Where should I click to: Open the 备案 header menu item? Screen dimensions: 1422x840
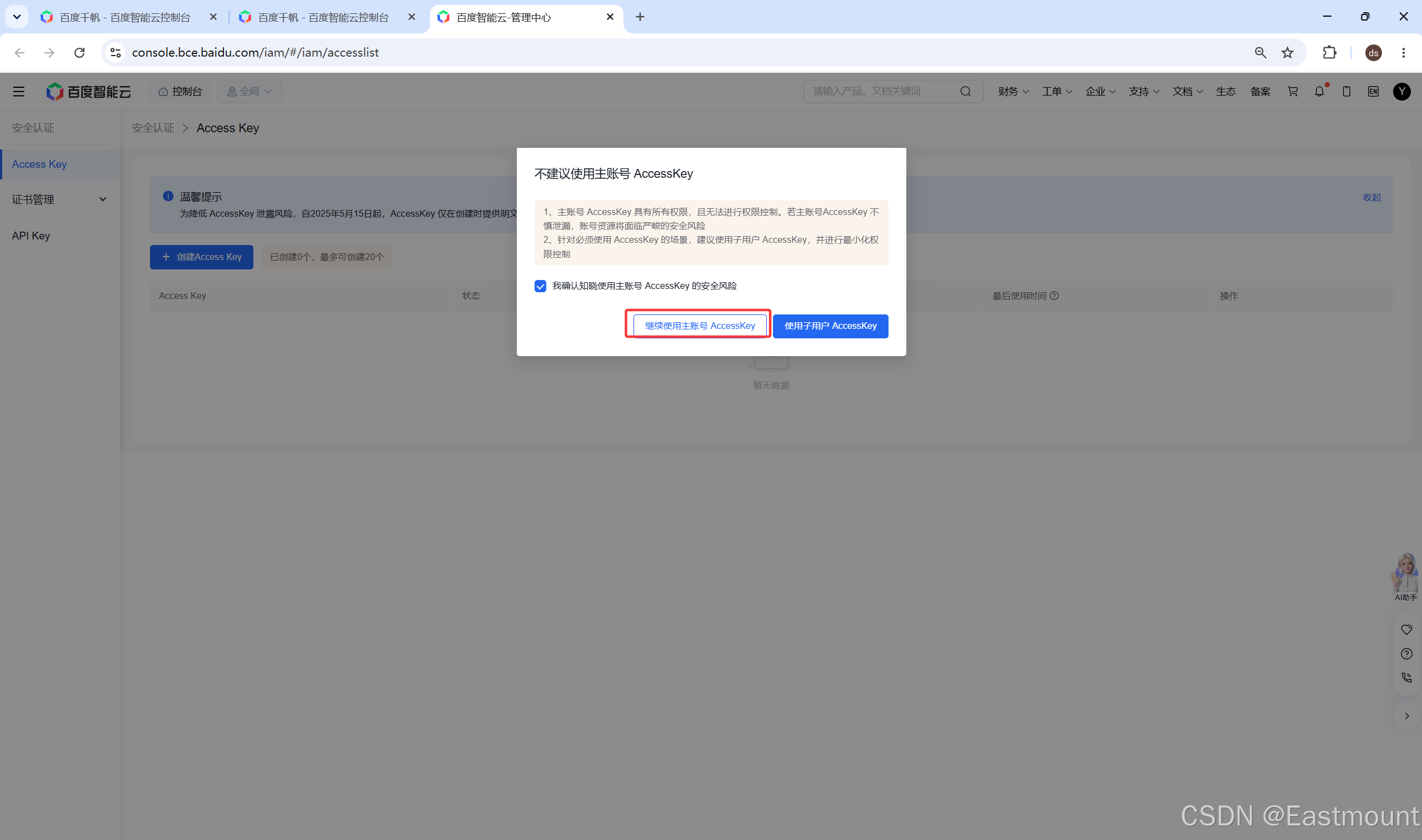pyautogui.click(x=1260, y=91)
